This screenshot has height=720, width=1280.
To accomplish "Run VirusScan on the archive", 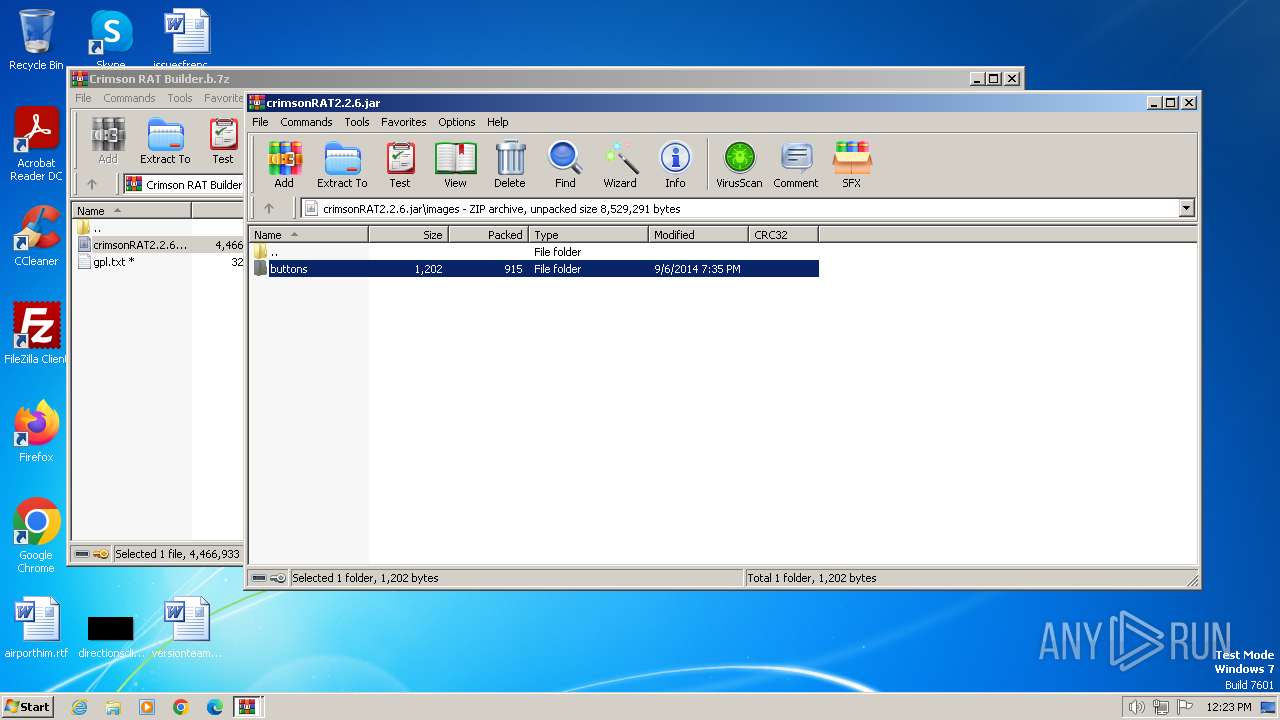I will [739, 164].
